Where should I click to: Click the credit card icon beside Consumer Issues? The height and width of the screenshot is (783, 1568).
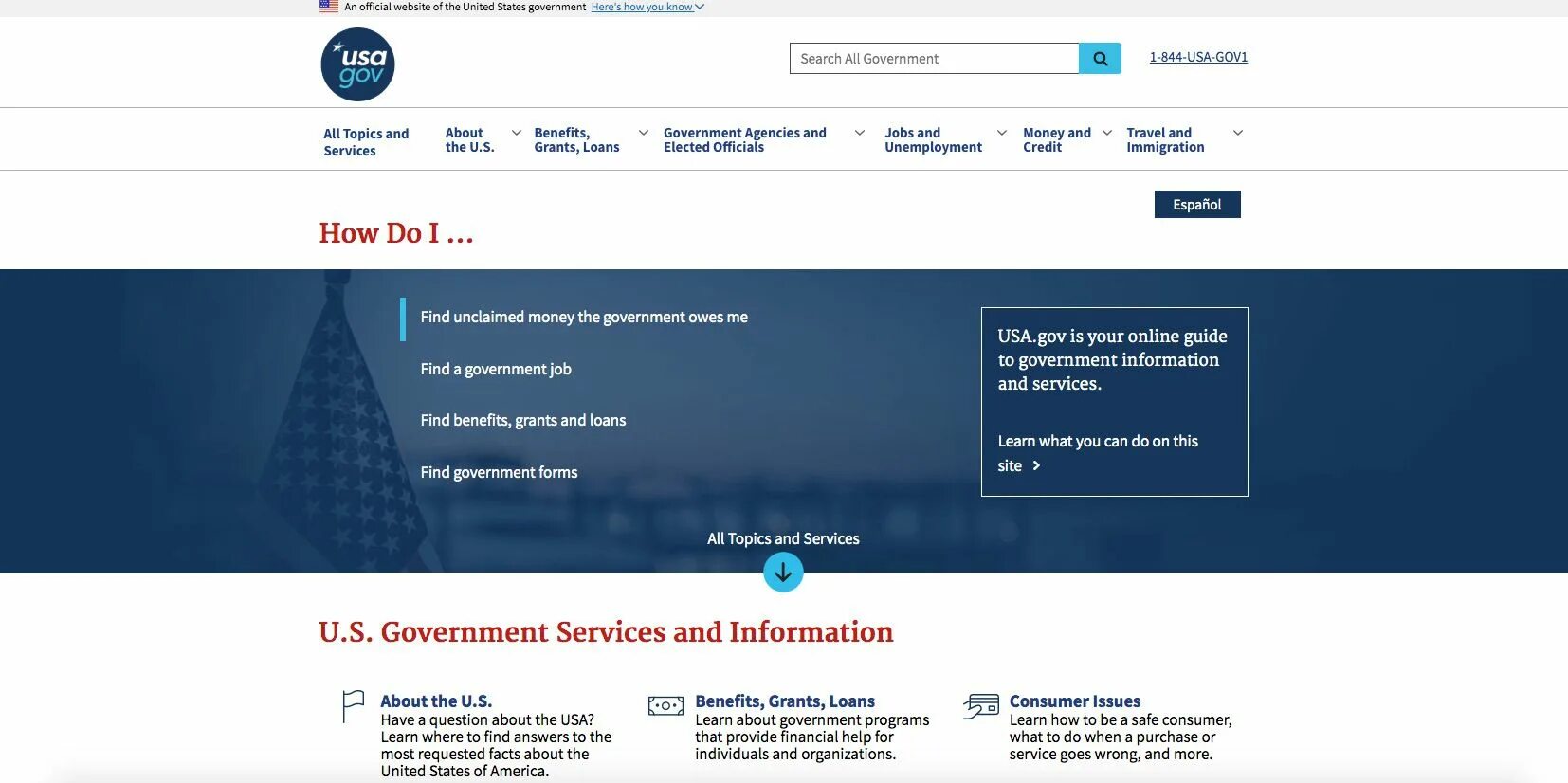click(x=981, y=706)
